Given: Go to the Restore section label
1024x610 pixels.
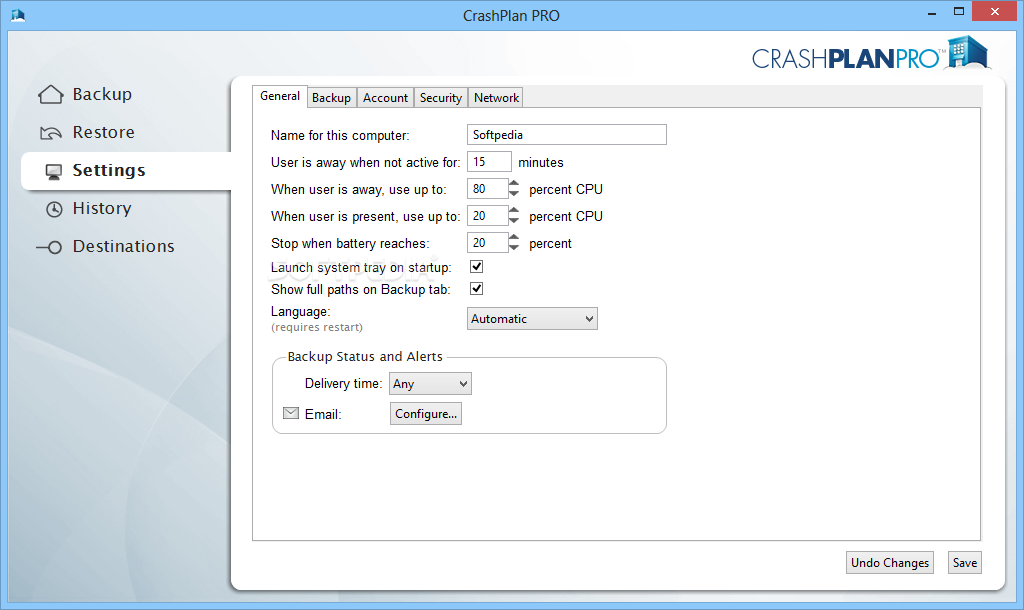Looking at the screenshot, I should [x=103, y=132].
